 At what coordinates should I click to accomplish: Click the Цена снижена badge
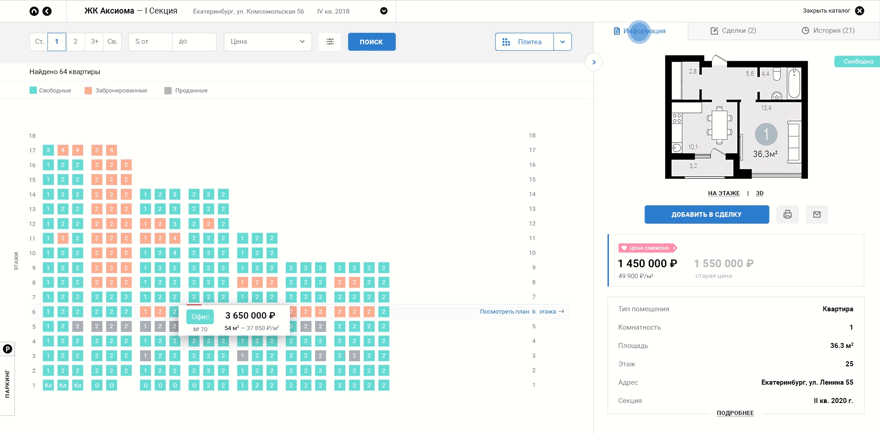[648, 248]
